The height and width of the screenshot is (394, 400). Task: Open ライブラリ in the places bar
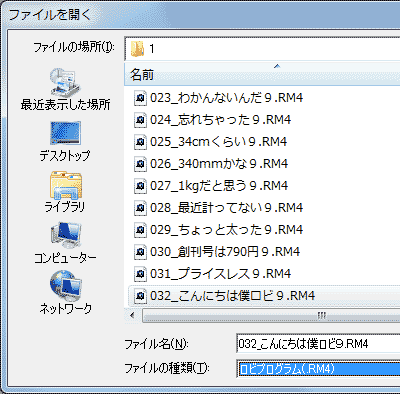(65, 193)
